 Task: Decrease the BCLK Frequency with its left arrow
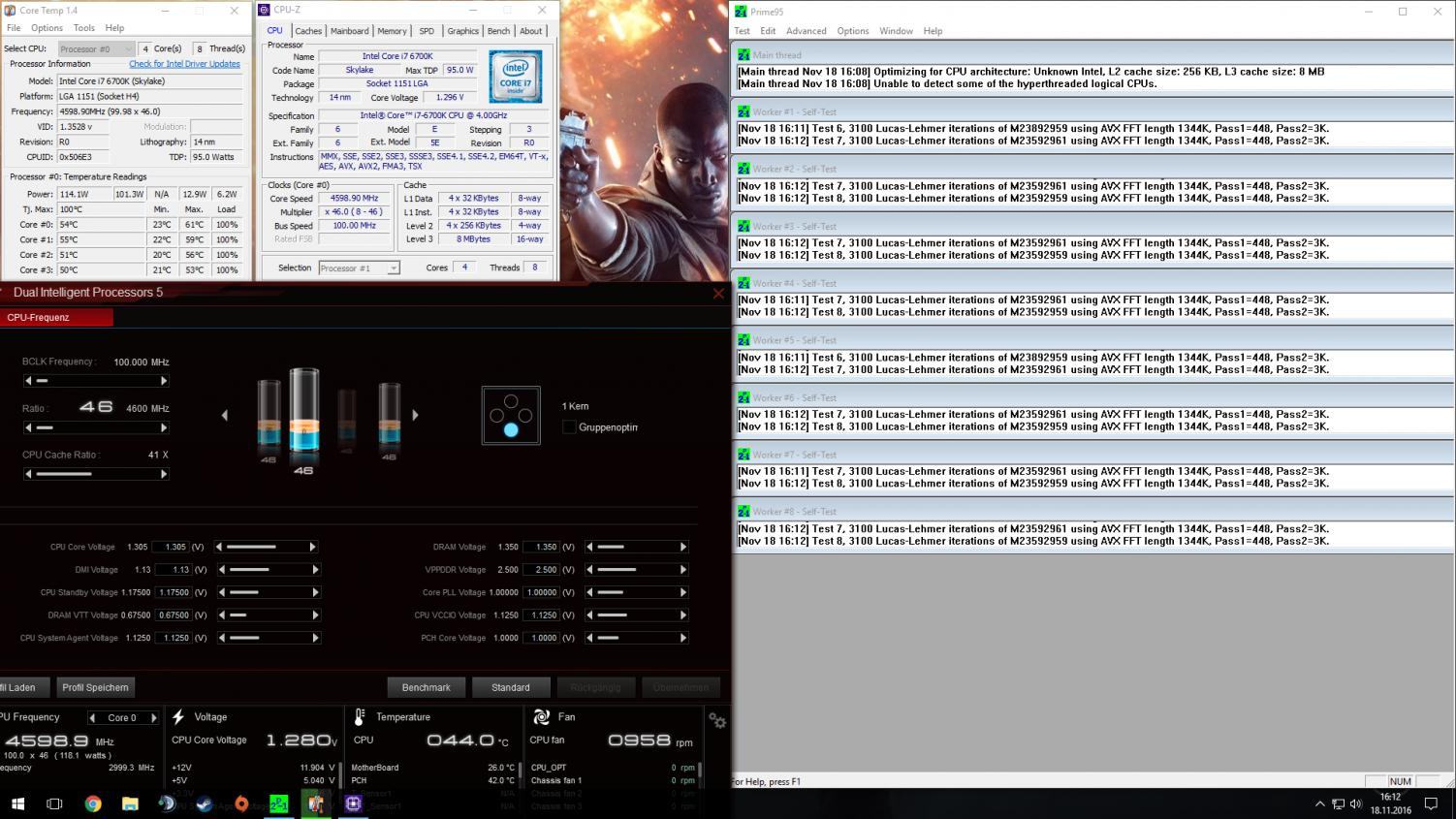click(28, 381)
